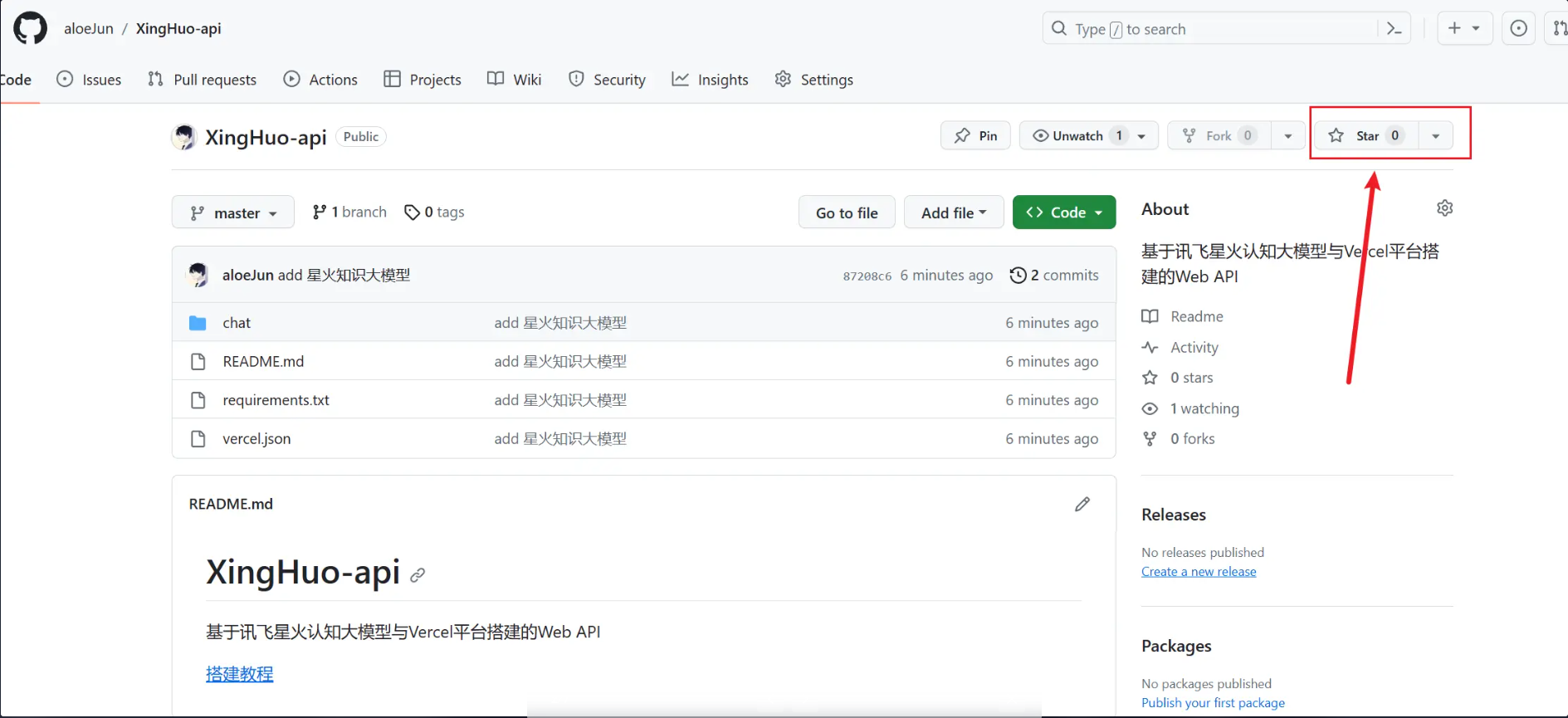The width and height of the screenshot is (1568, 718).
Task: Open the Security tab
Action: pos(607,80)
